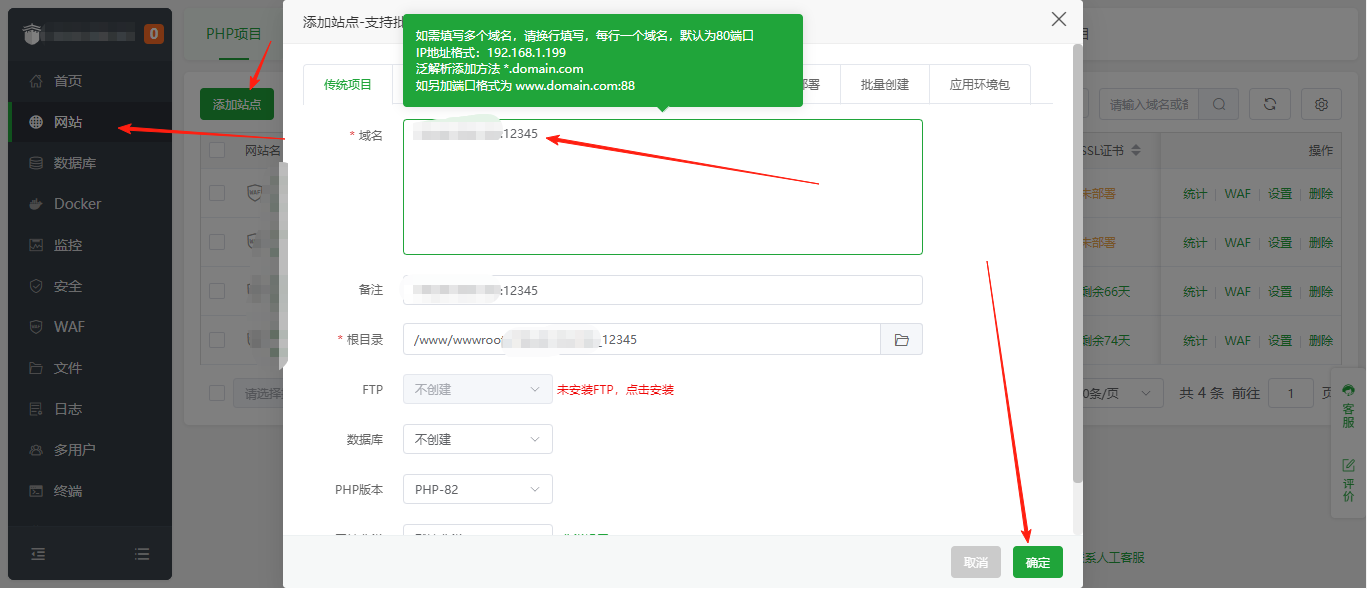
Task: Confirm site creation with the 确定 button
Action: coord(1037,562)
